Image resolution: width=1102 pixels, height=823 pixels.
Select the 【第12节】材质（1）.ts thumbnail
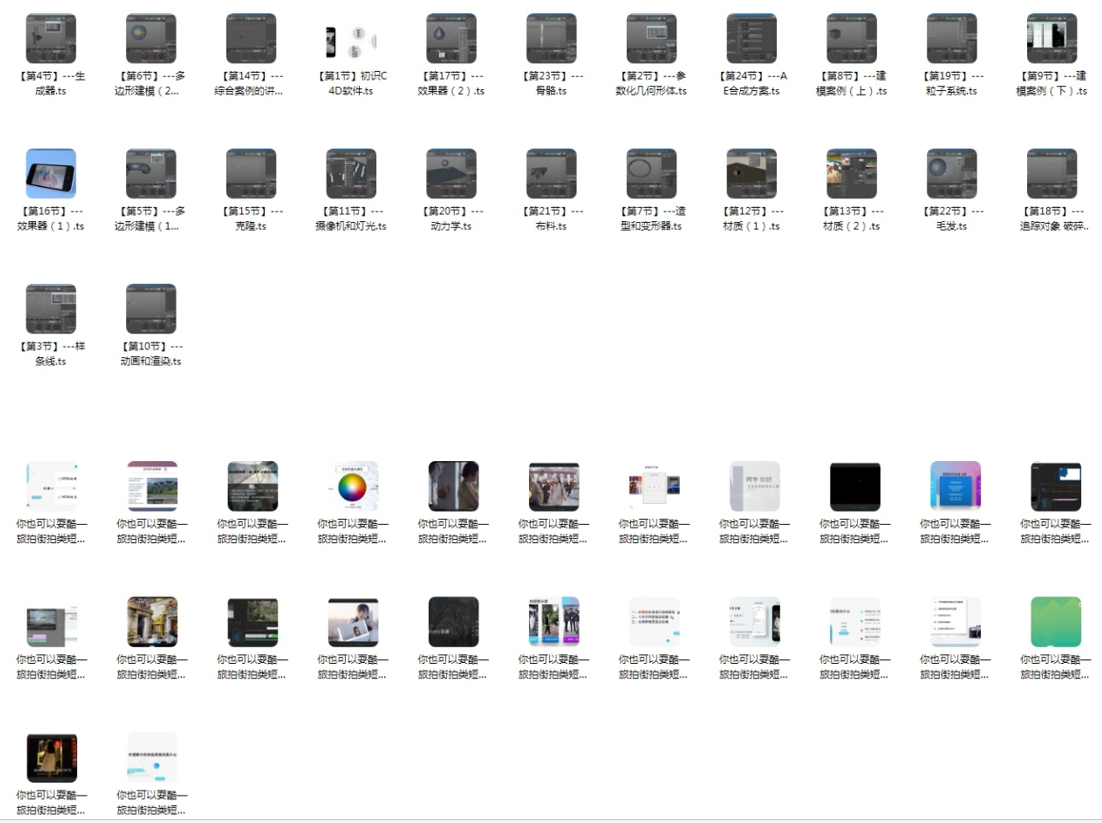click(x=751, y=174)
